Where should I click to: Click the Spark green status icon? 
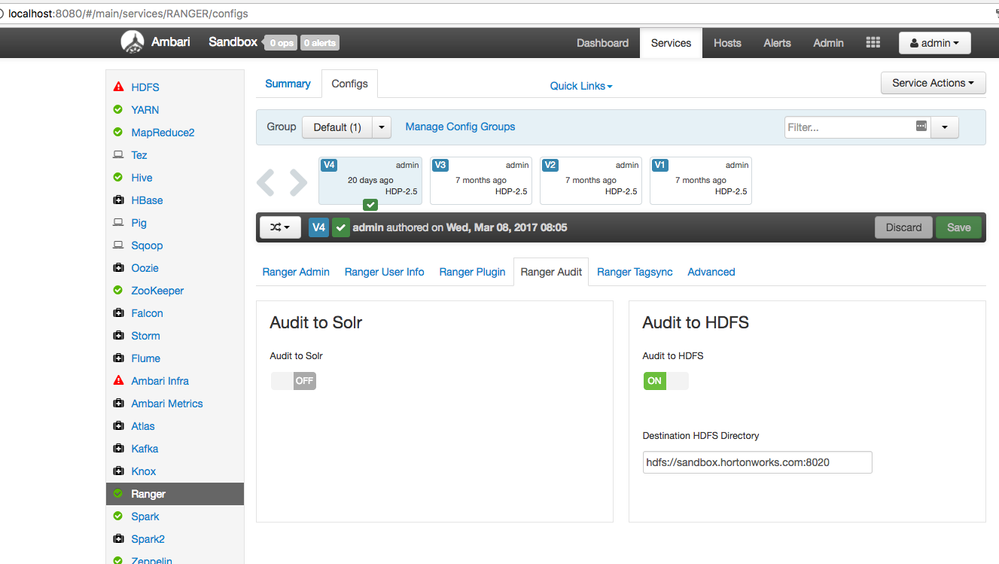click(x=118, y=516)
